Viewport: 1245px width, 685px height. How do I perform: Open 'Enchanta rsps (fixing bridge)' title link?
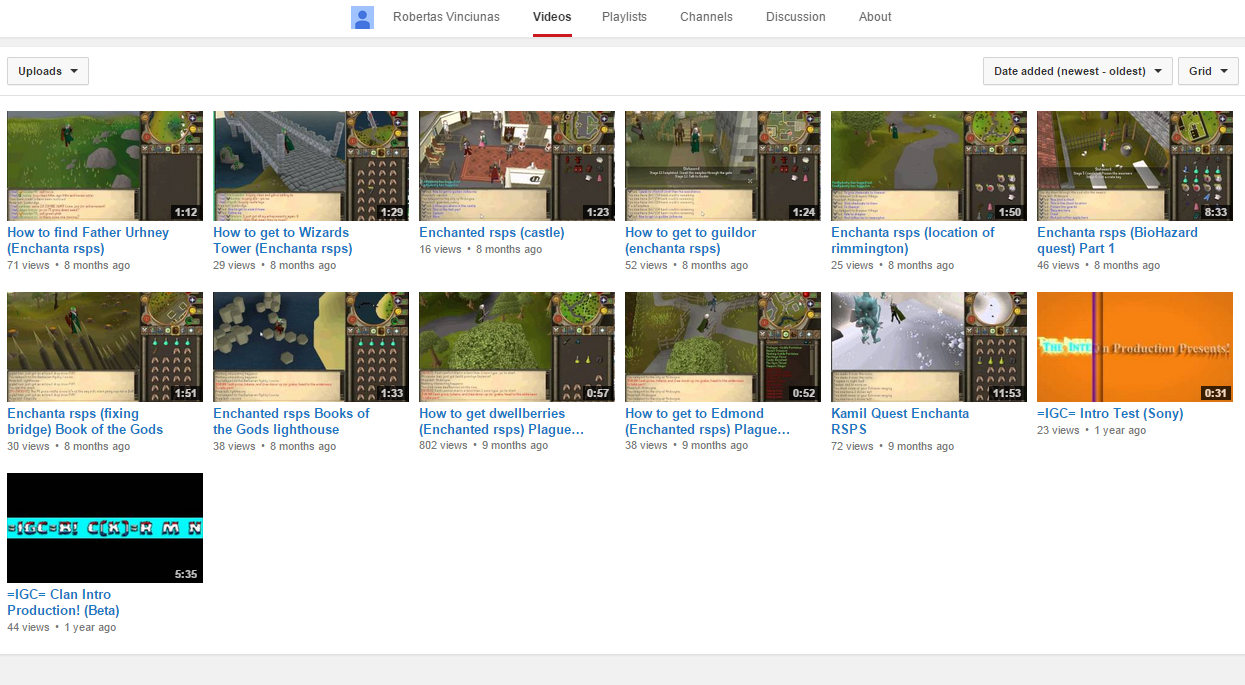coord(85,421)
